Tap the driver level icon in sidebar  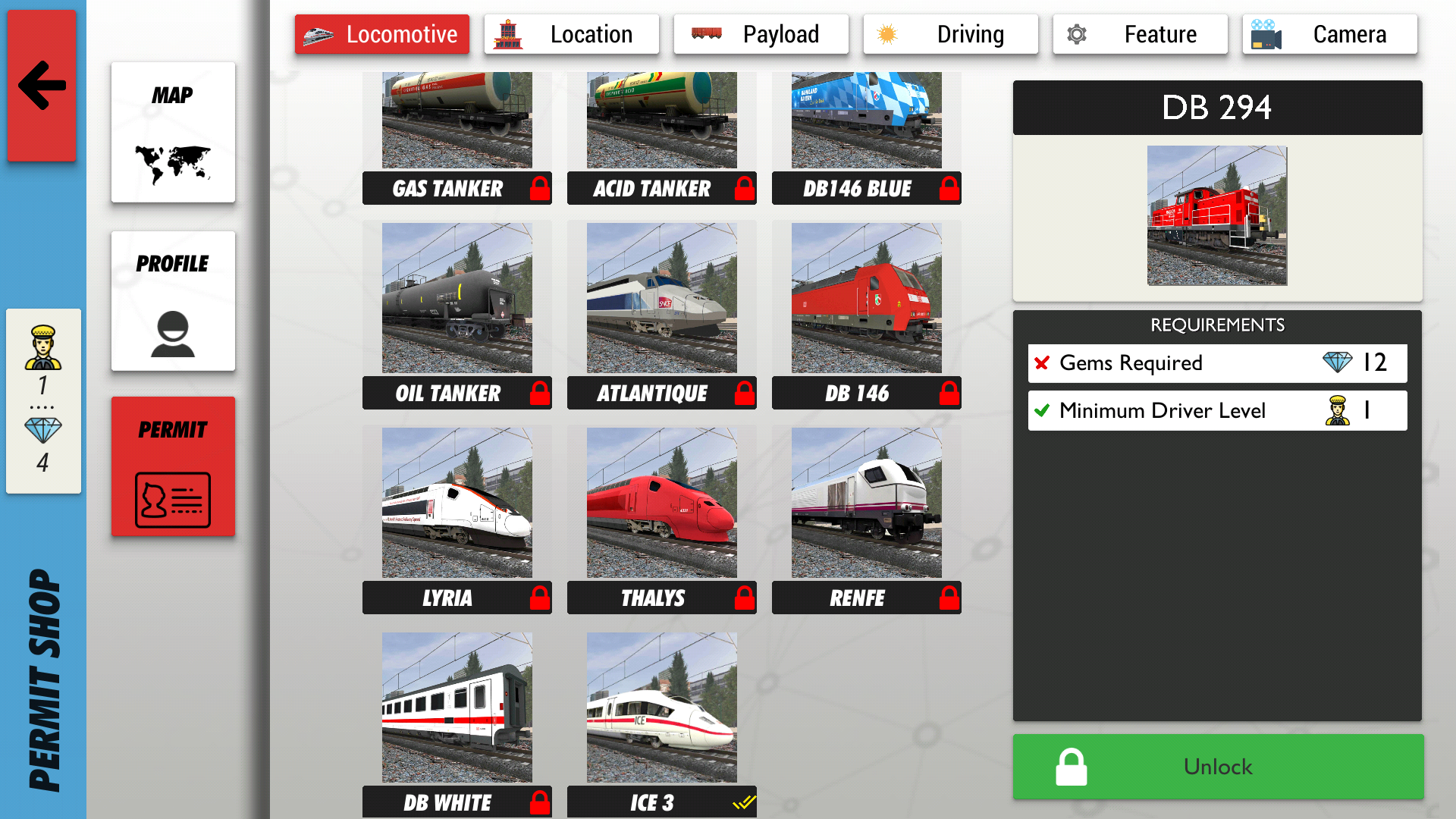(43, 347)
